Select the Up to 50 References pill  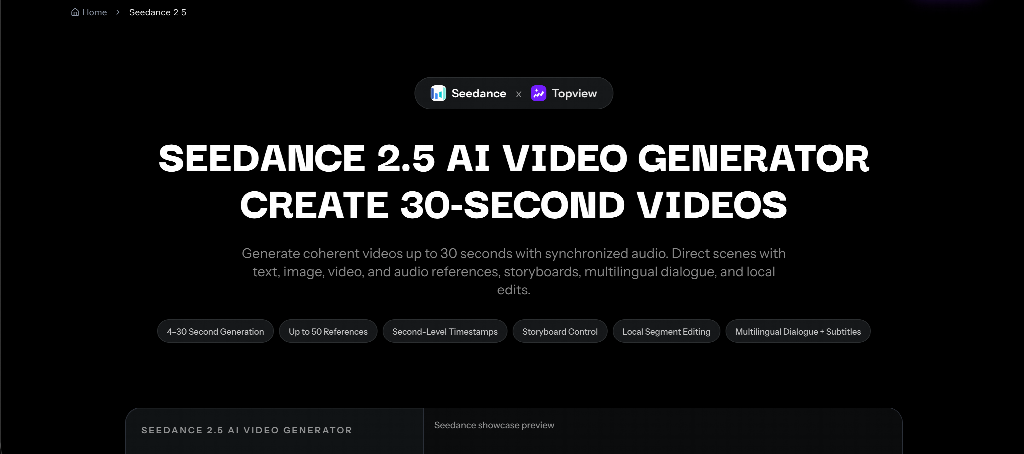[x=328, y=331]
